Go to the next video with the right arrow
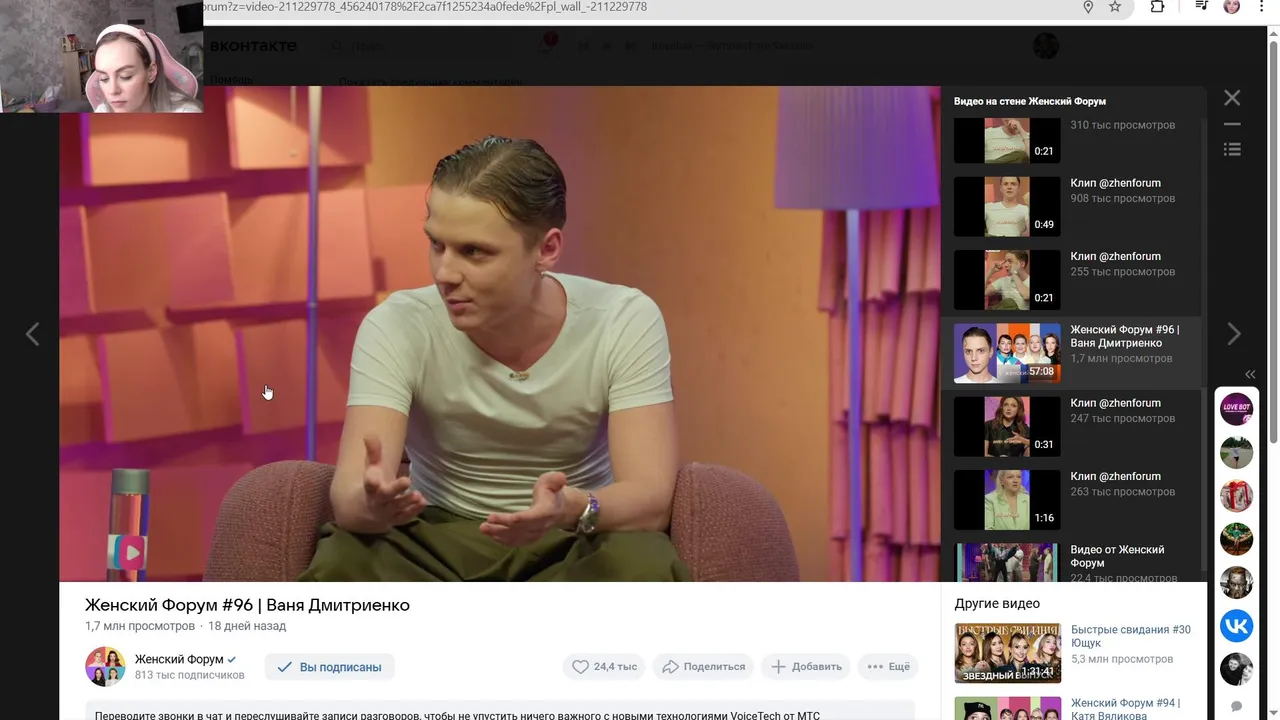 point(1234,334)
